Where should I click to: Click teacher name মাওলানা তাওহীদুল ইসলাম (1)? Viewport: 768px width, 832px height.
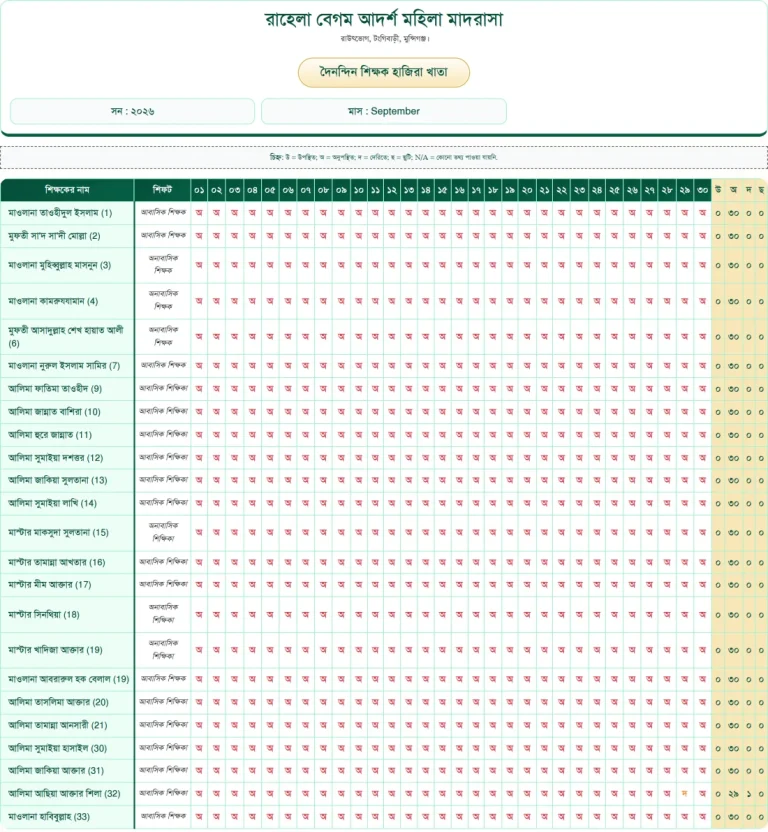coord(60,213)
